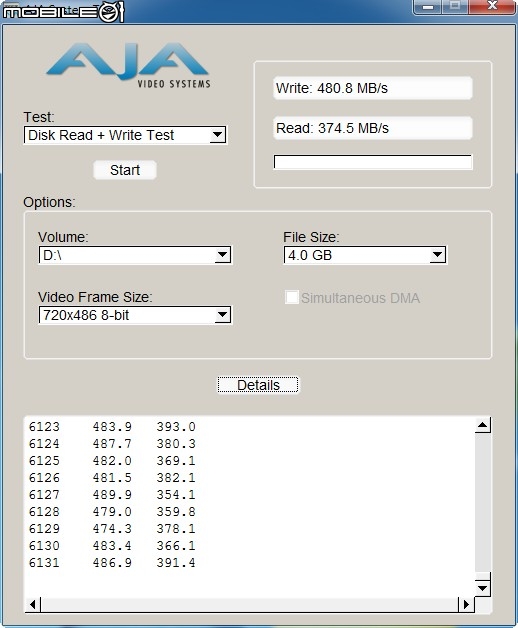
Task: Close the AJA System Test window
Action: (492, 7)
